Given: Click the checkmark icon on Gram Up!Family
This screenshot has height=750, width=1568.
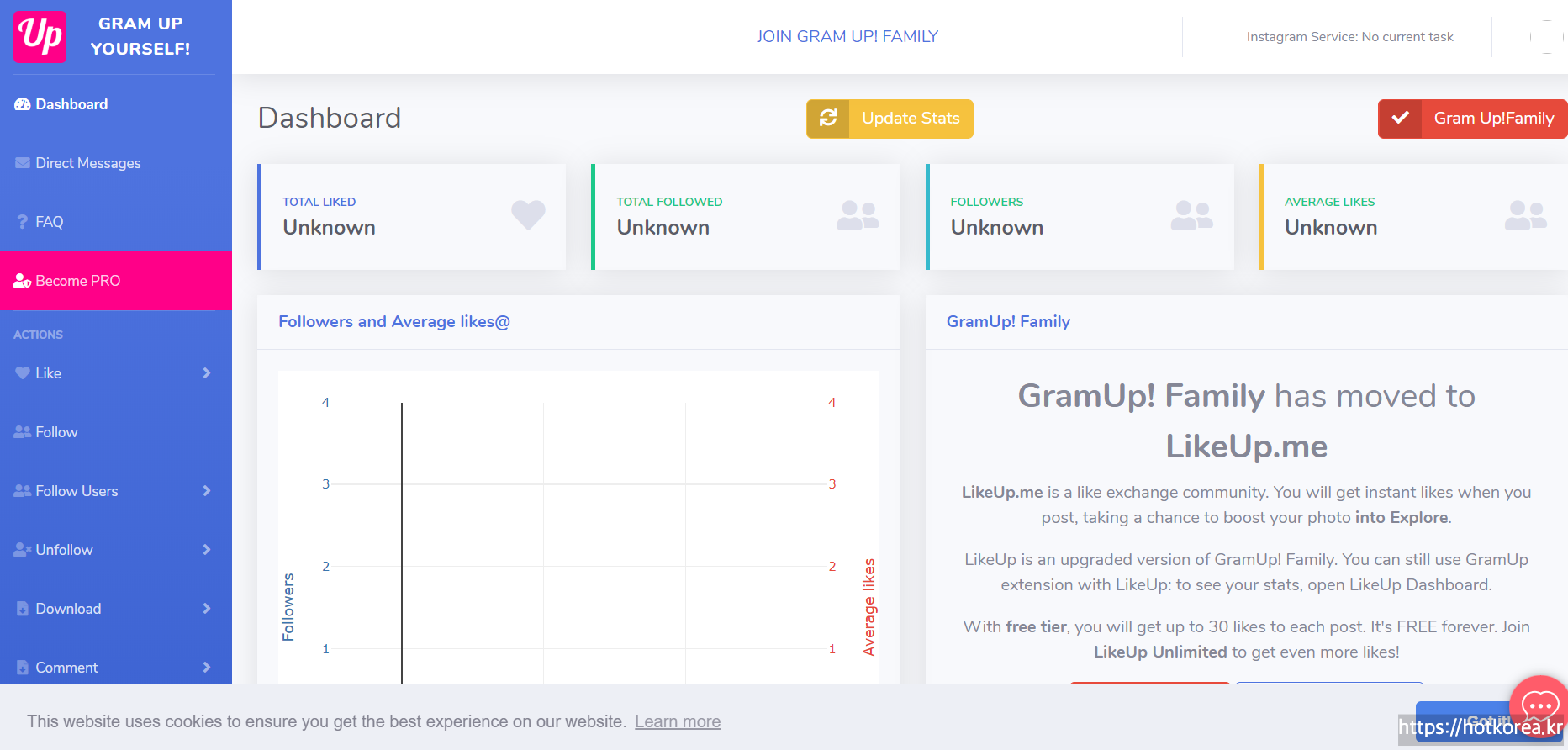Looking at the screenshot, I should click(x=1400, y=119).
